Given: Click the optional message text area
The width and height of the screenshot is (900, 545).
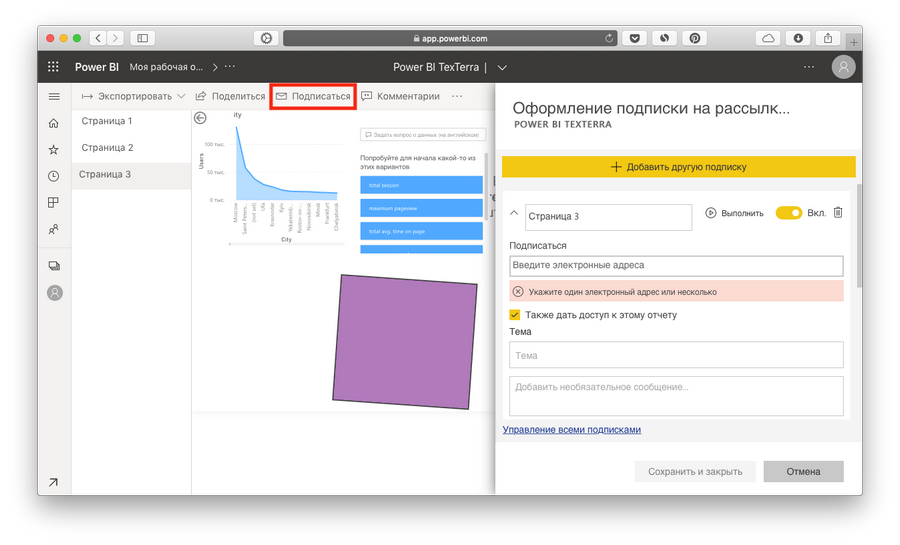Looking at the screenshot, I should point(676,396).
